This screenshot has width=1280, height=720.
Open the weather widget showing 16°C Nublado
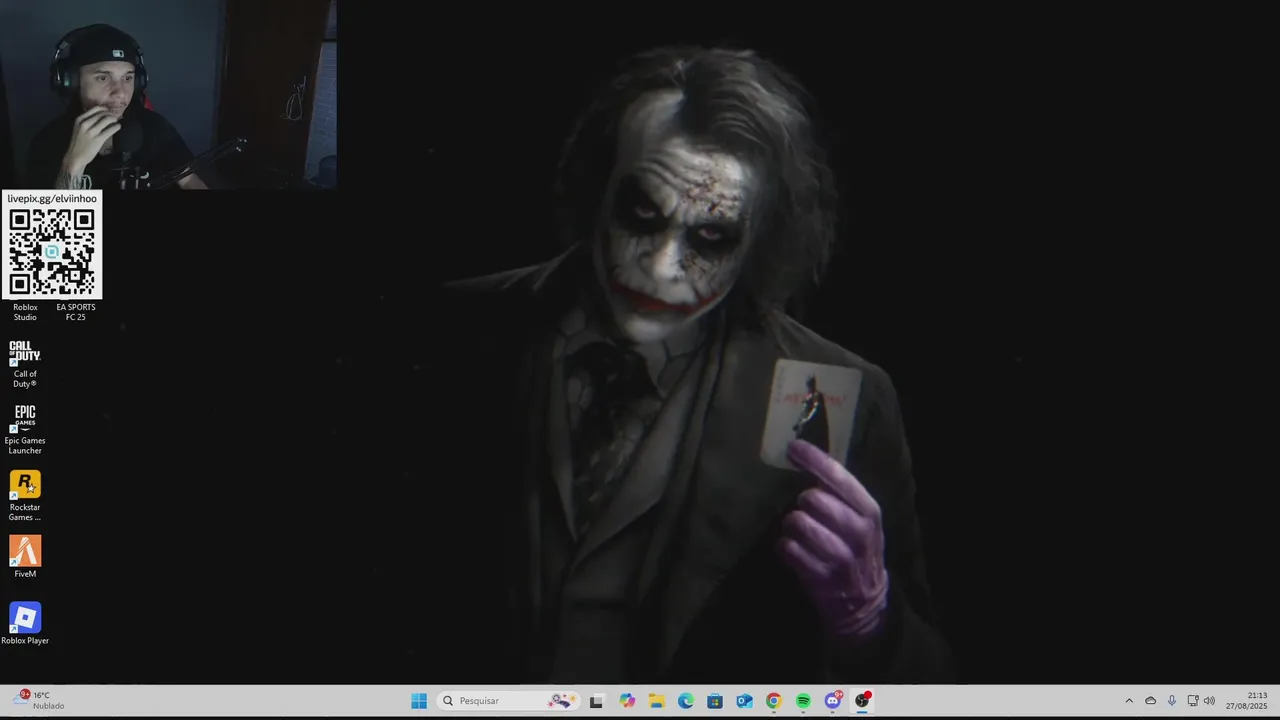[40, 700]
